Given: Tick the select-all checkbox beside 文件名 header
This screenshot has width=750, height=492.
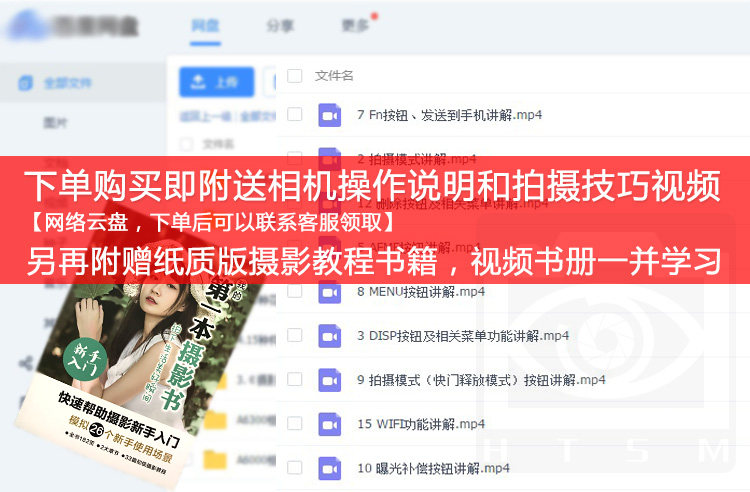Looking at the screenshot, I should 294,76.
